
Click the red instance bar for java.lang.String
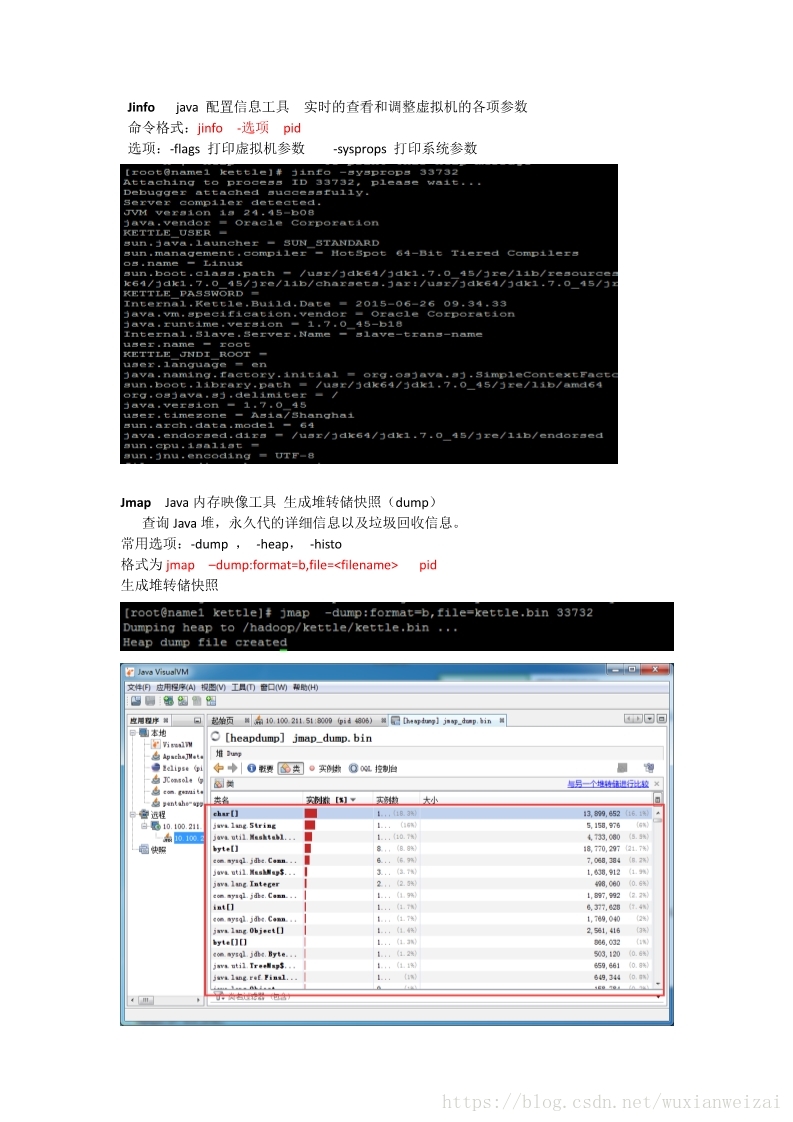pyautogui.click(x=310, y=826)
